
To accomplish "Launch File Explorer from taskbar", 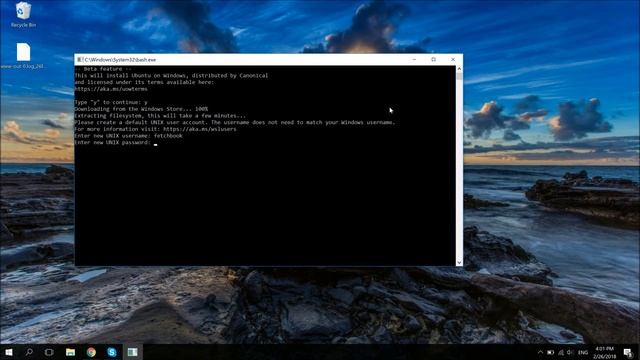I will coord(70,352).
